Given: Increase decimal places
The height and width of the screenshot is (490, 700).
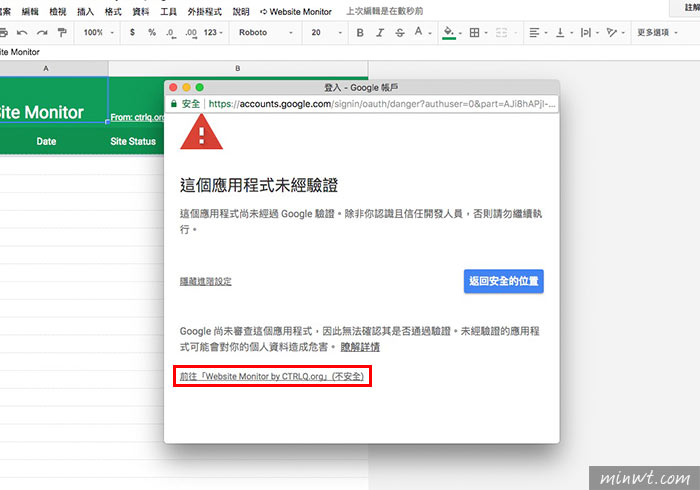Looking at the screenshot, I should (191, 33).
